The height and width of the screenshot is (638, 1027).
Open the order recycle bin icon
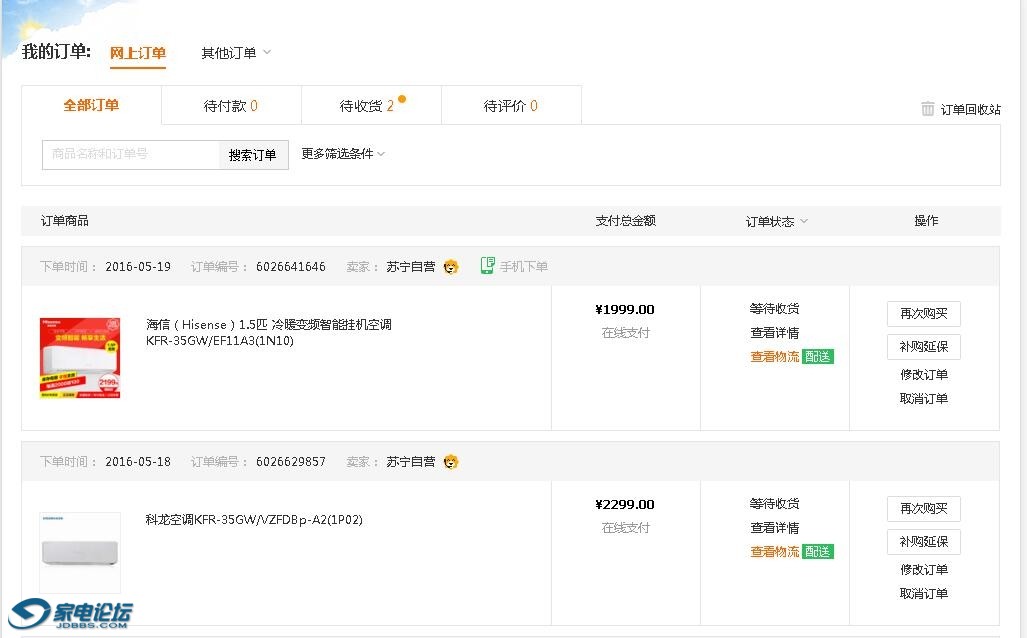point(927,109)
